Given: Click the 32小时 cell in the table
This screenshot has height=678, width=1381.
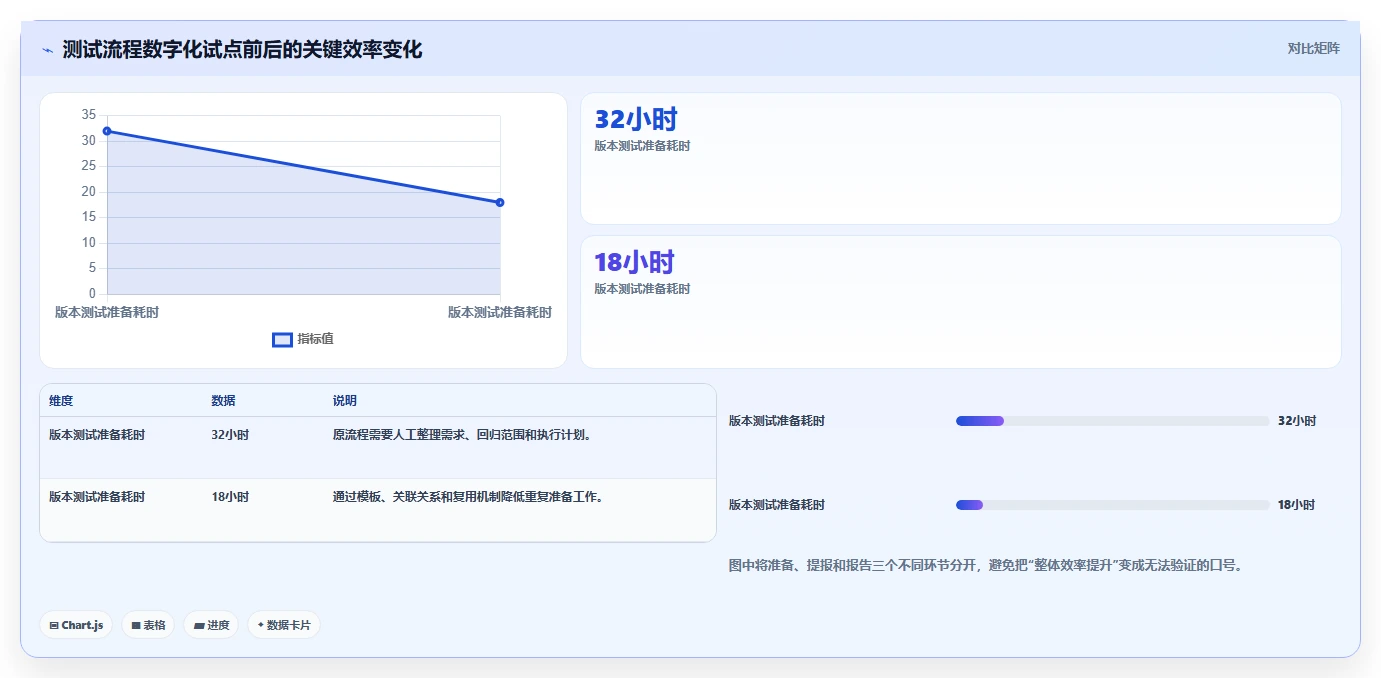Looking at the screenshot, I should (230, 435).
